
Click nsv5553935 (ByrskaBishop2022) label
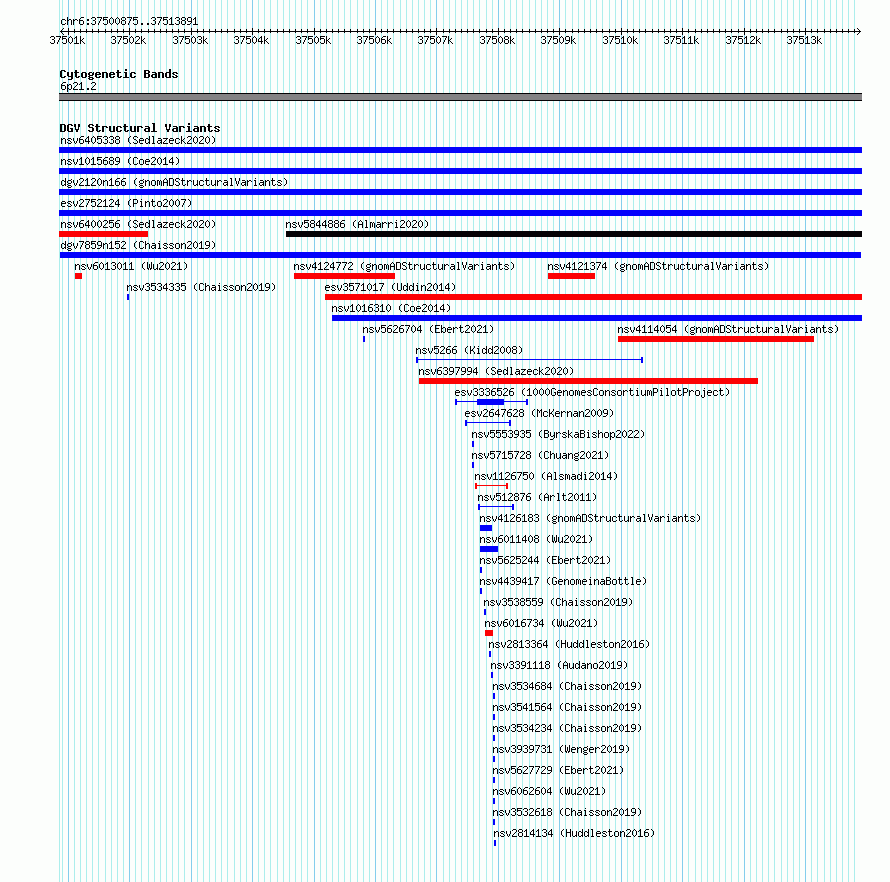558,434
